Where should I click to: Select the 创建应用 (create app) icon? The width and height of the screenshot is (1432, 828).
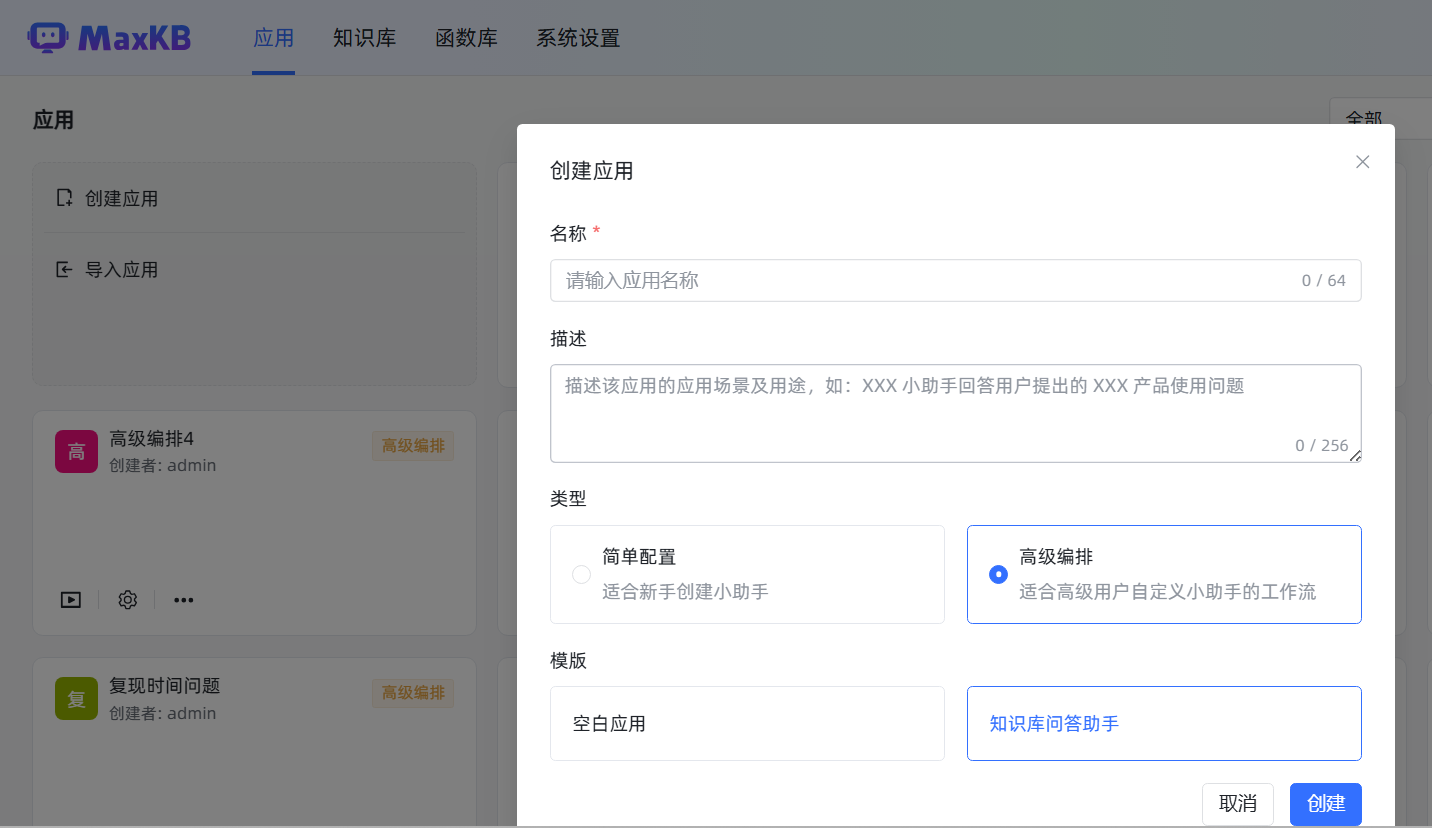click(64, 198)
